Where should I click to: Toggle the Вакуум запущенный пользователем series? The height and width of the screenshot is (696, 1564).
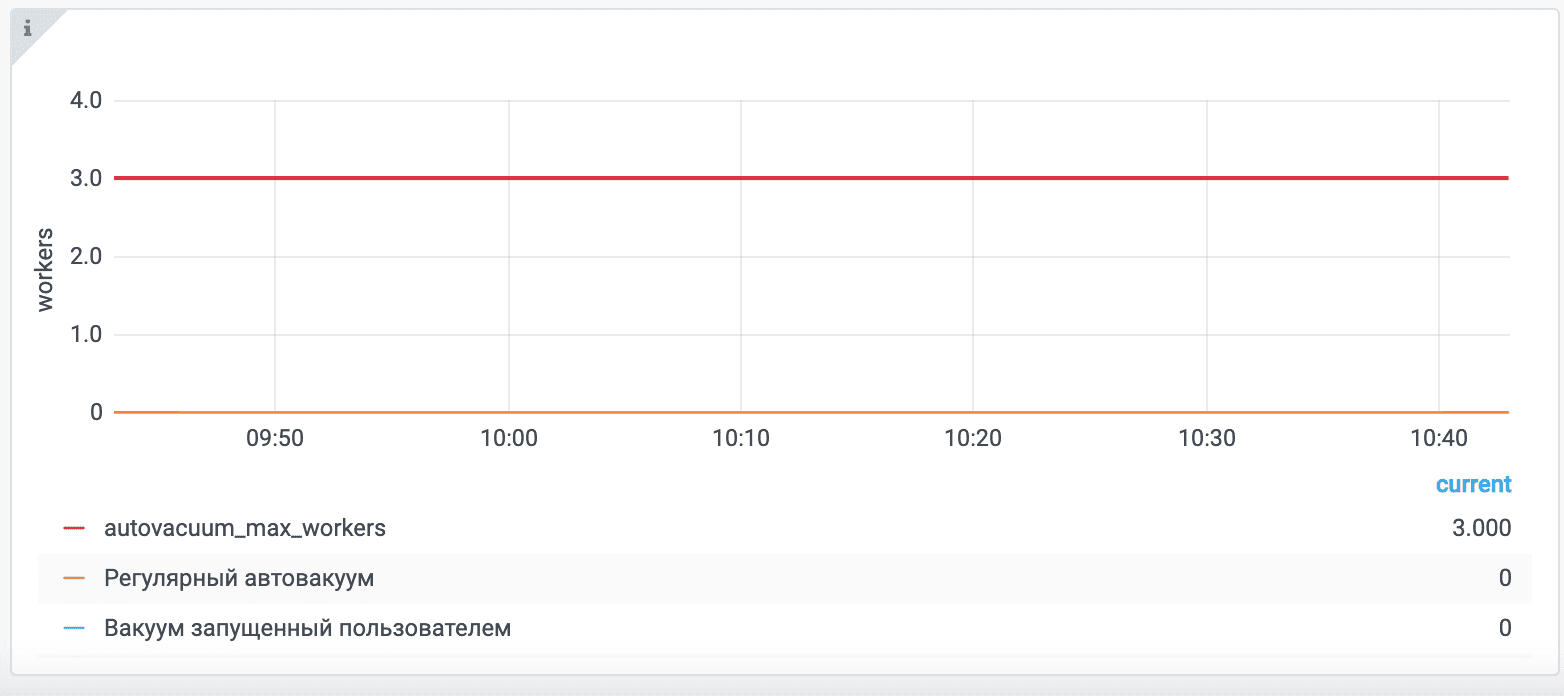pyautogui.click(x=307, y=629)
